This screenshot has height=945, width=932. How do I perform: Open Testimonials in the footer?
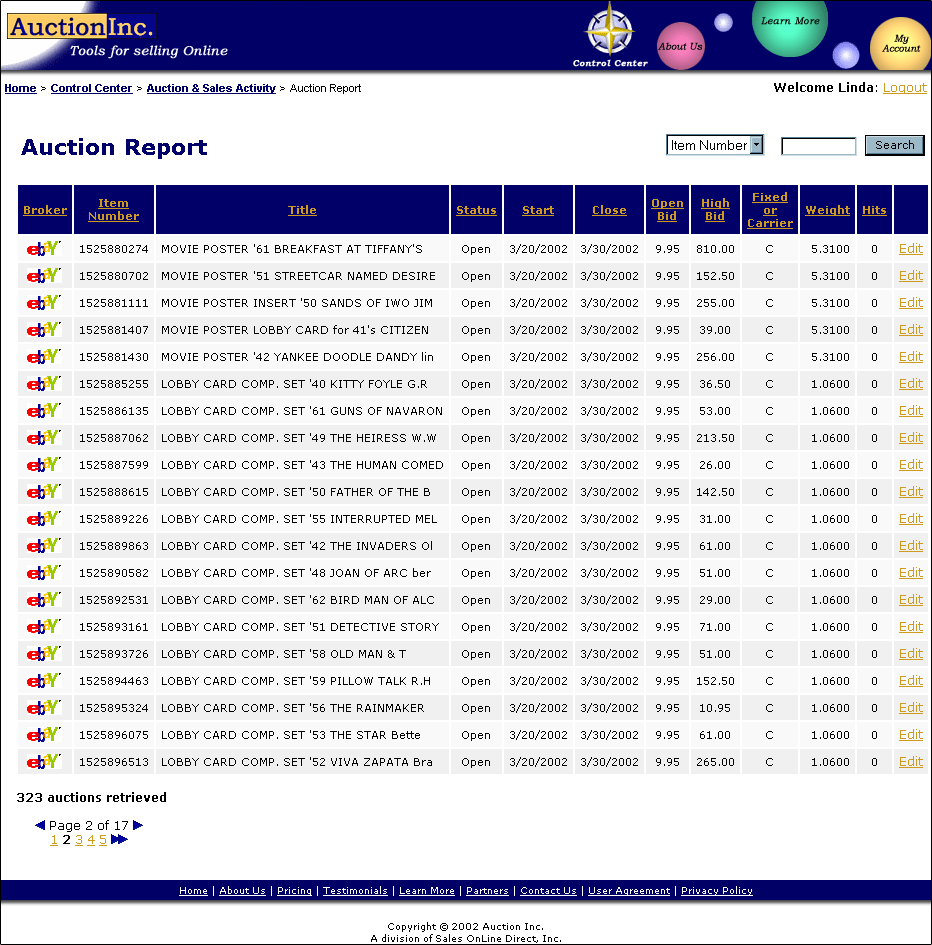pos(355,890)
